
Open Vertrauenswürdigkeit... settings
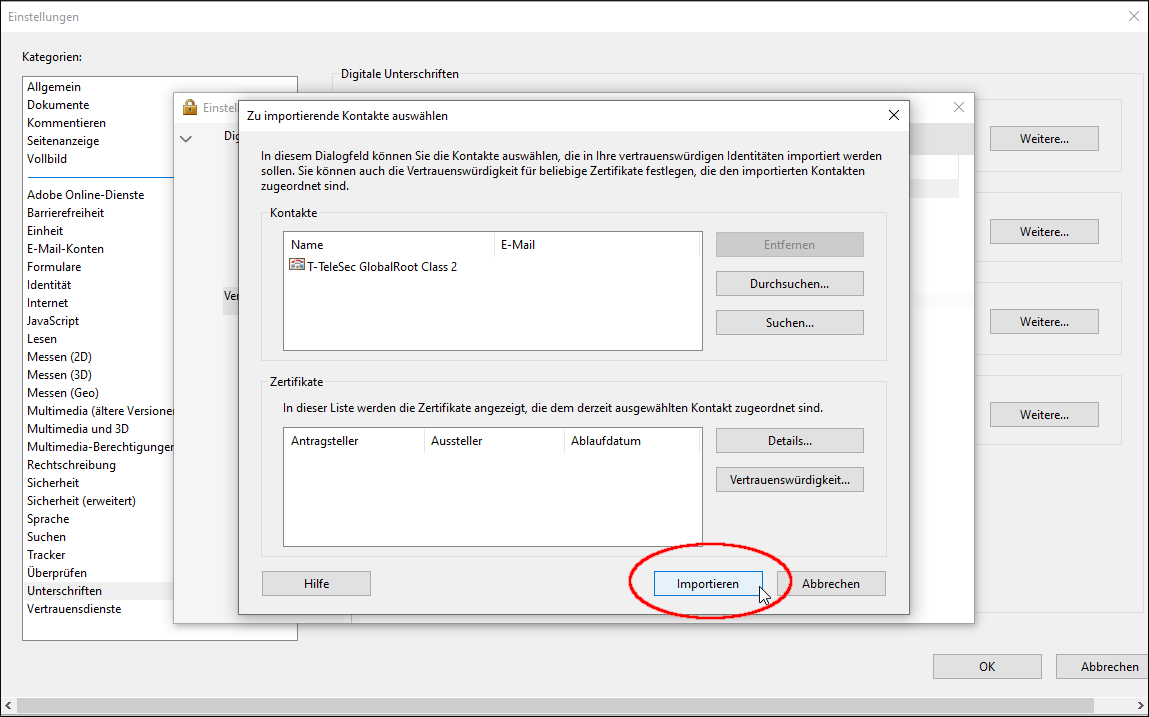(x=789, y=479)
